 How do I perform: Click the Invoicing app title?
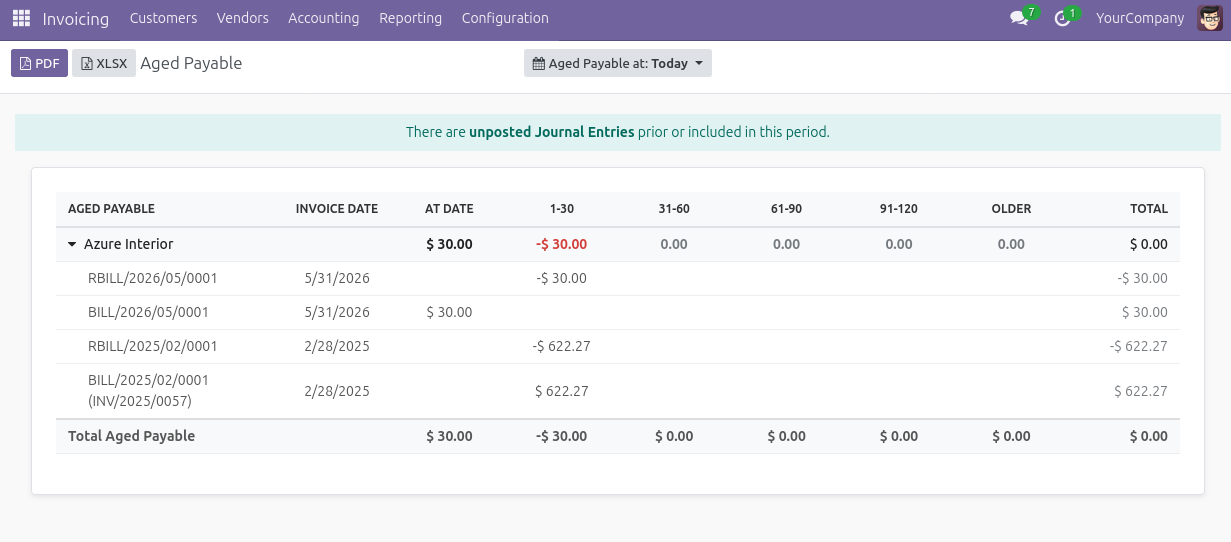tap(76, 18)
